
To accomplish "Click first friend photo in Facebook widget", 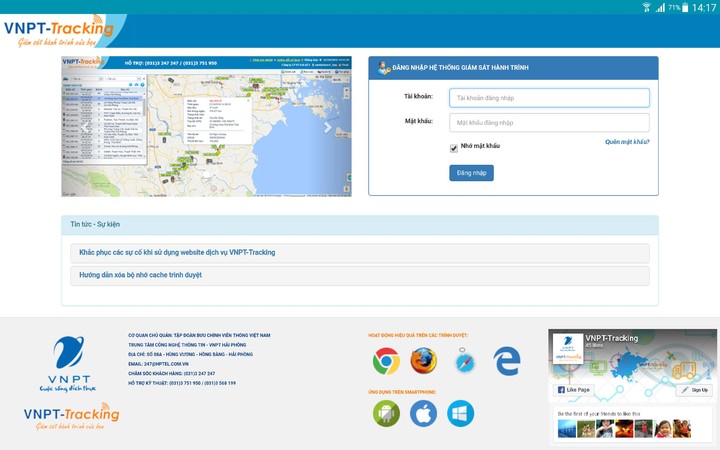I will point(567,429).
